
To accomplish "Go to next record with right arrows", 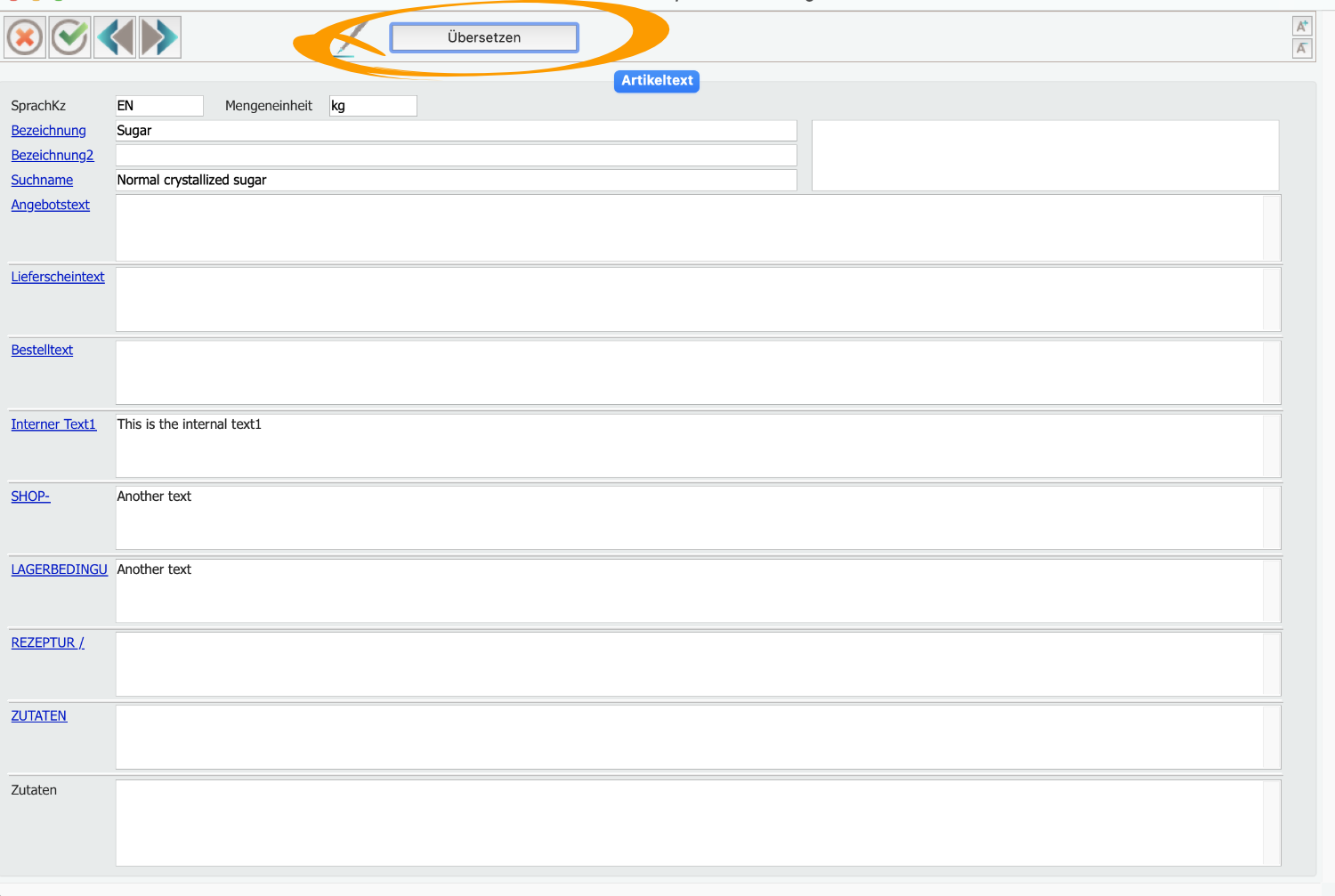I will click(x=160, y=37).
